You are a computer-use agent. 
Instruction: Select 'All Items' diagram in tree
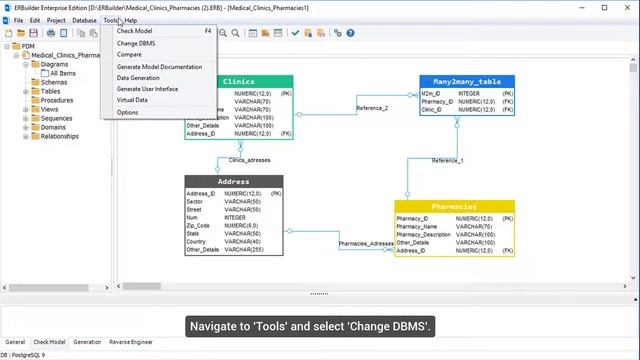pyautogui.click(x=63, y=73)
